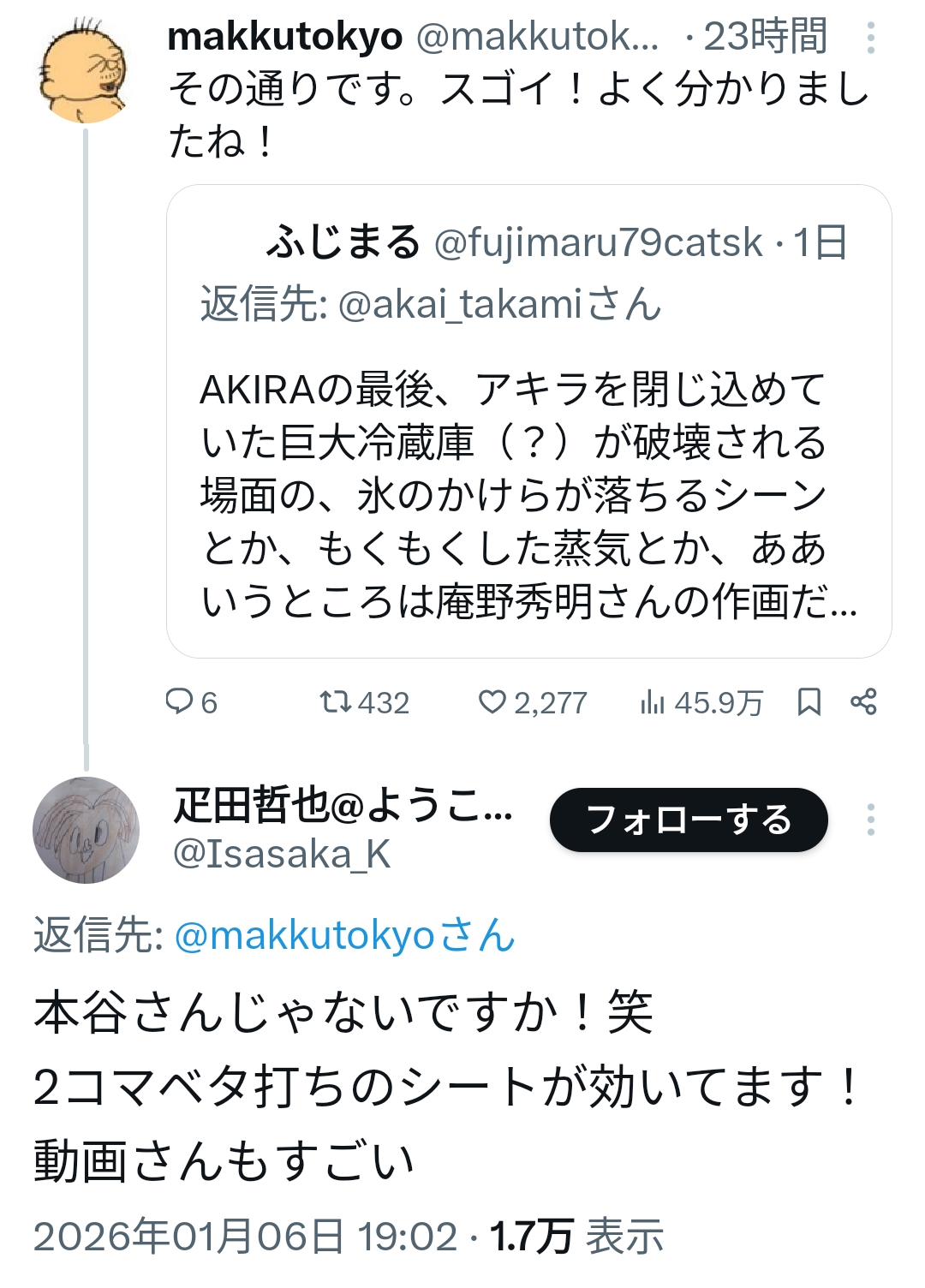Click the reply icon with 6 replies
925x1288 pixels.
[180, 702]
